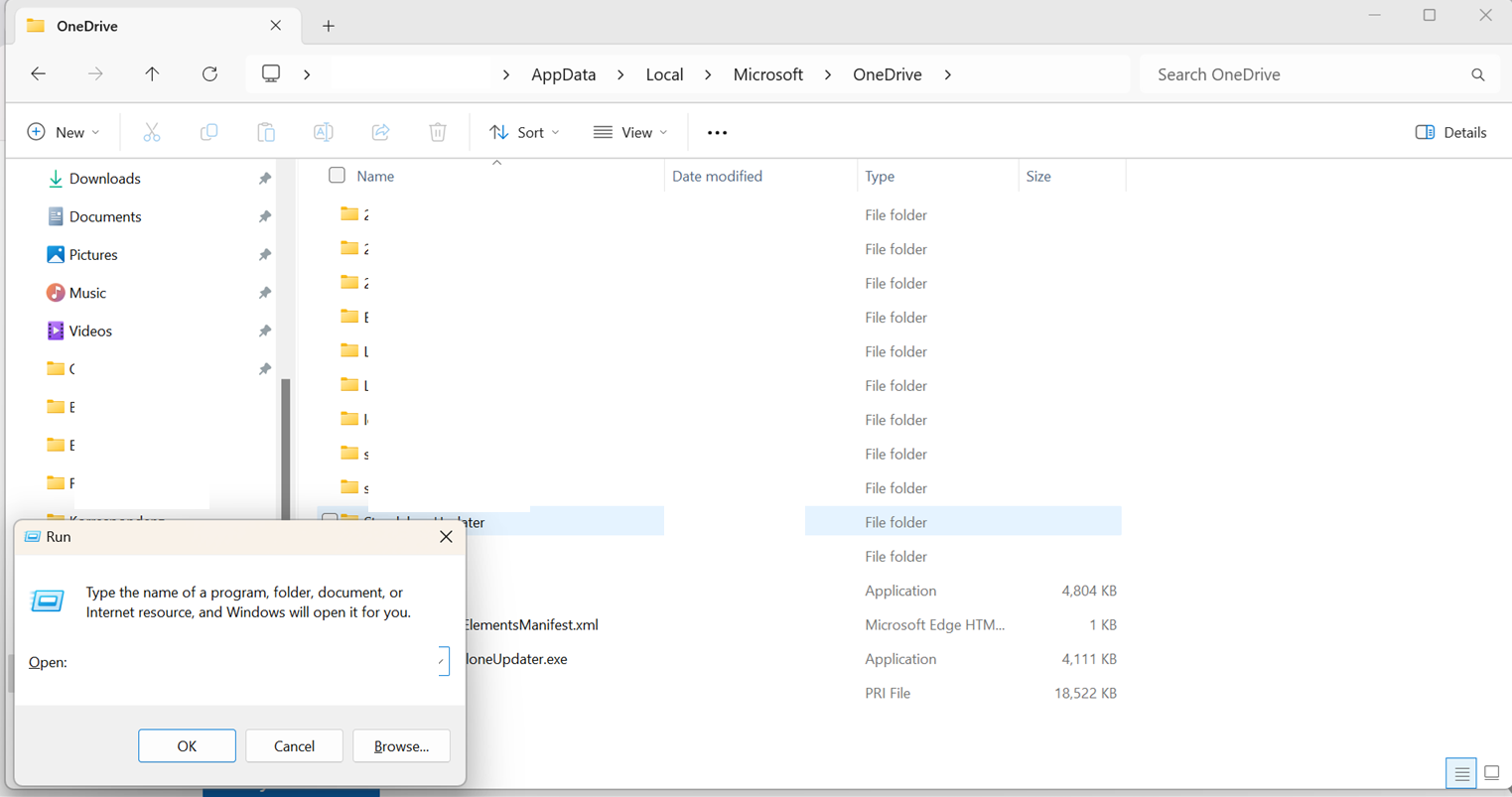Open Documents in the sidebar

point(105,216)
